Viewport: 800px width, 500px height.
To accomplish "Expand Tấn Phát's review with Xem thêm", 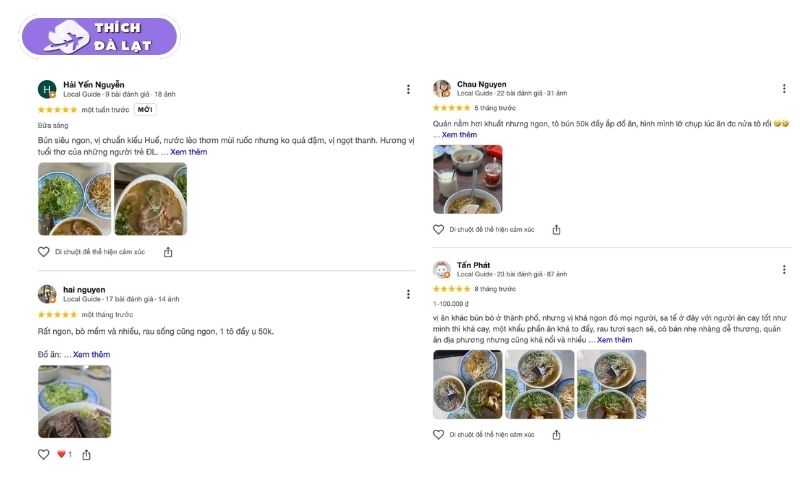I will click(x=614, y=340).
